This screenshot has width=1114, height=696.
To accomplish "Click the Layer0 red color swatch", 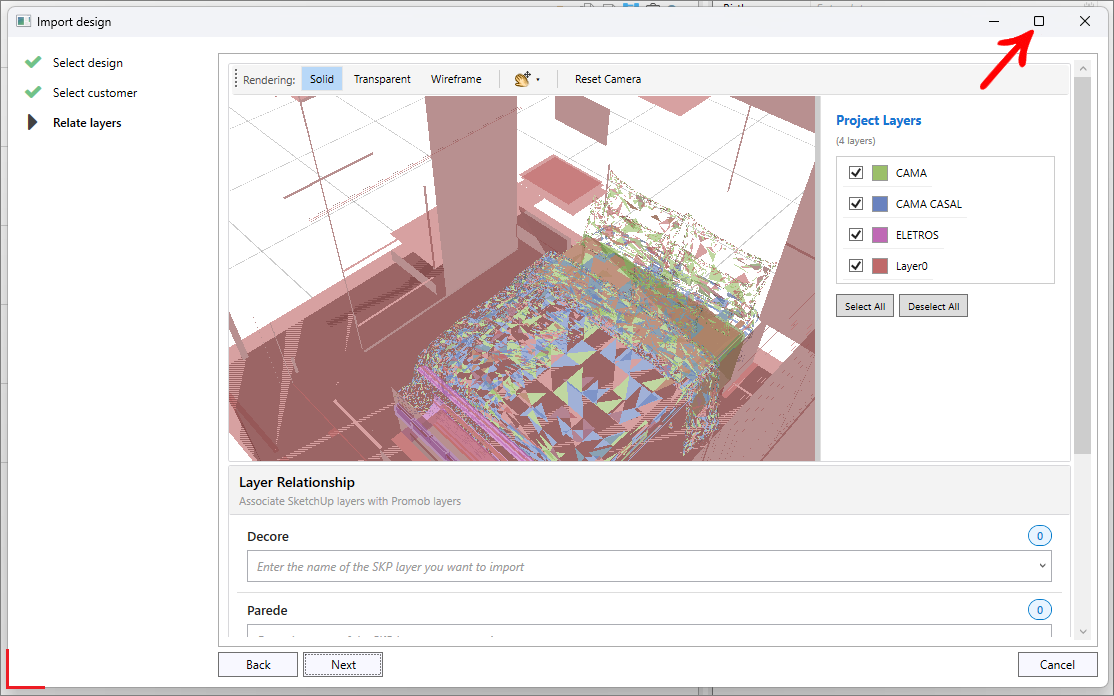I will pos(880,266).
